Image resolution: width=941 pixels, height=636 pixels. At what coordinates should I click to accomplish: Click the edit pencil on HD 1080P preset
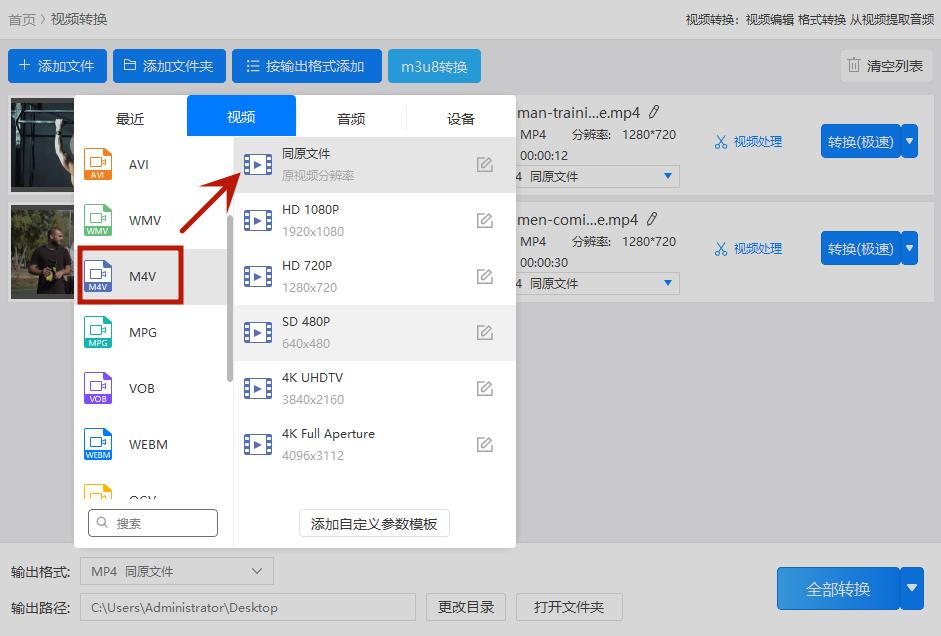tap(484, 220)
